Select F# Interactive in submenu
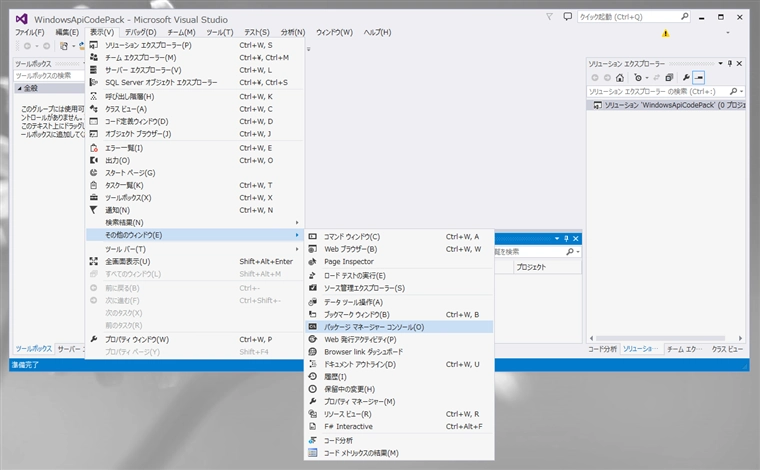This screenshot has width=760, height=470. point(399,426)
